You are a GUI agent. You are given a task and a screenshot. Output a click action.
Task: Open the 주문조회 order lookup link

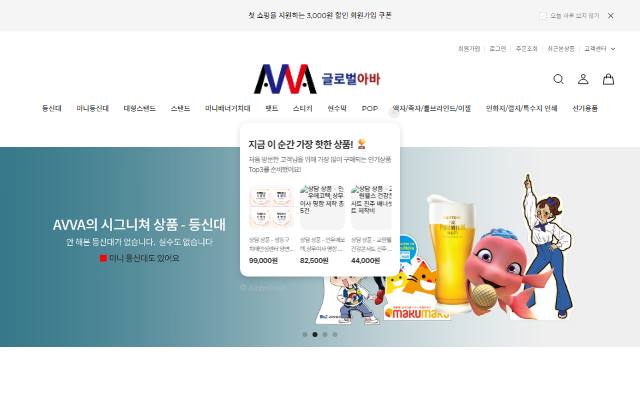click(x=527, y=49)
